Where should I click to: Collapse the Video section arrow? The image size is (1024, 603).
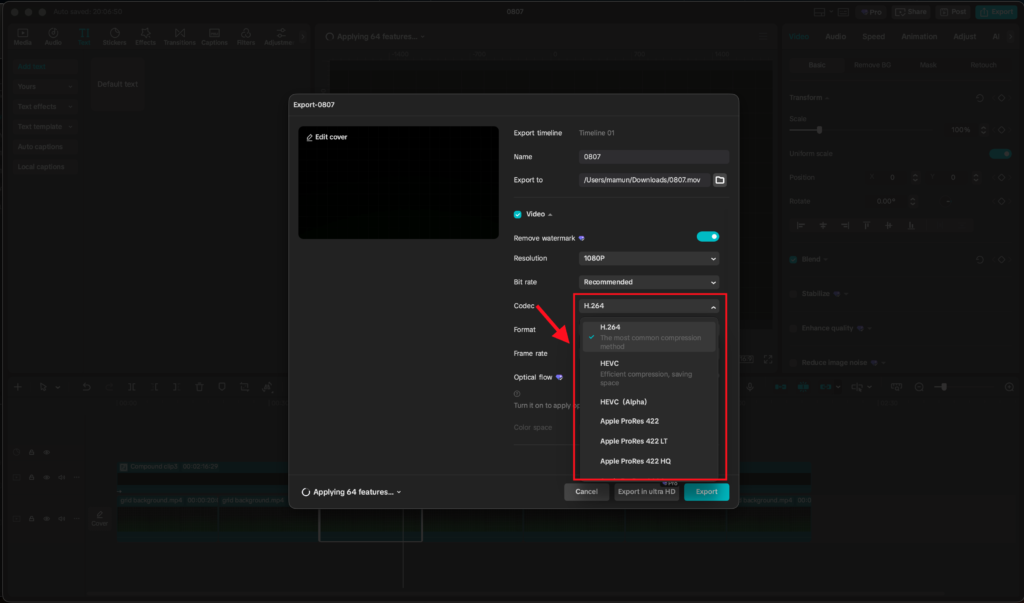pos(551,214)
